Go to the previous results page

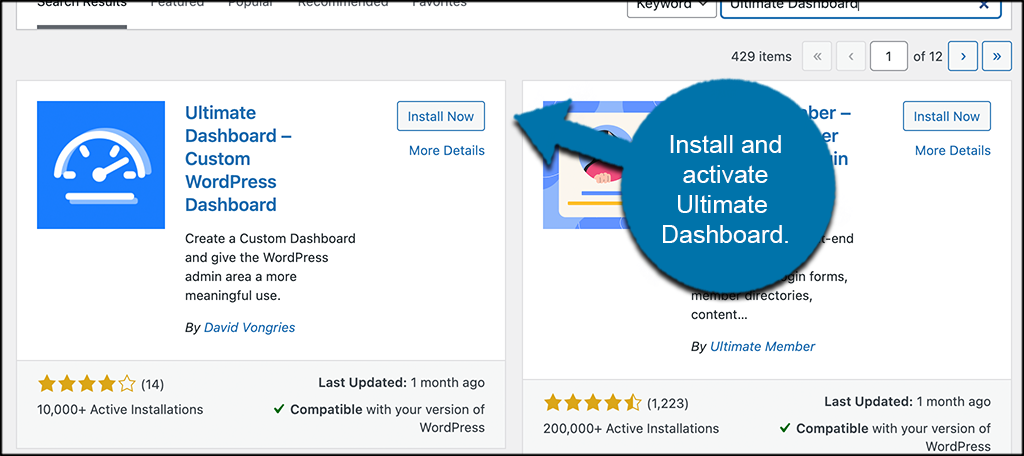851,57
